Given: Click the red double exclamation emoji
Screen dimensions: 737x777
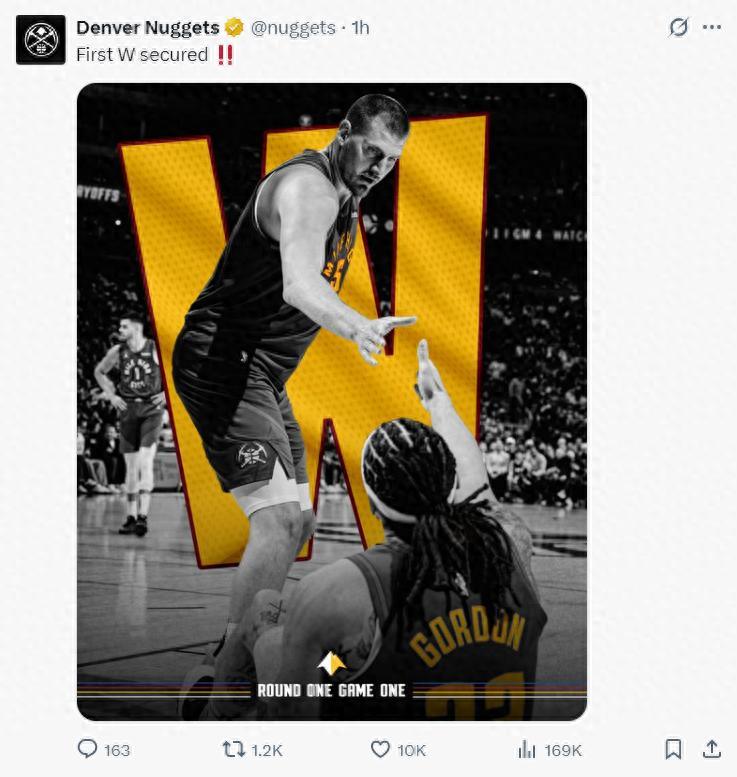Looking at the screenshot, I should click(225, 55).
